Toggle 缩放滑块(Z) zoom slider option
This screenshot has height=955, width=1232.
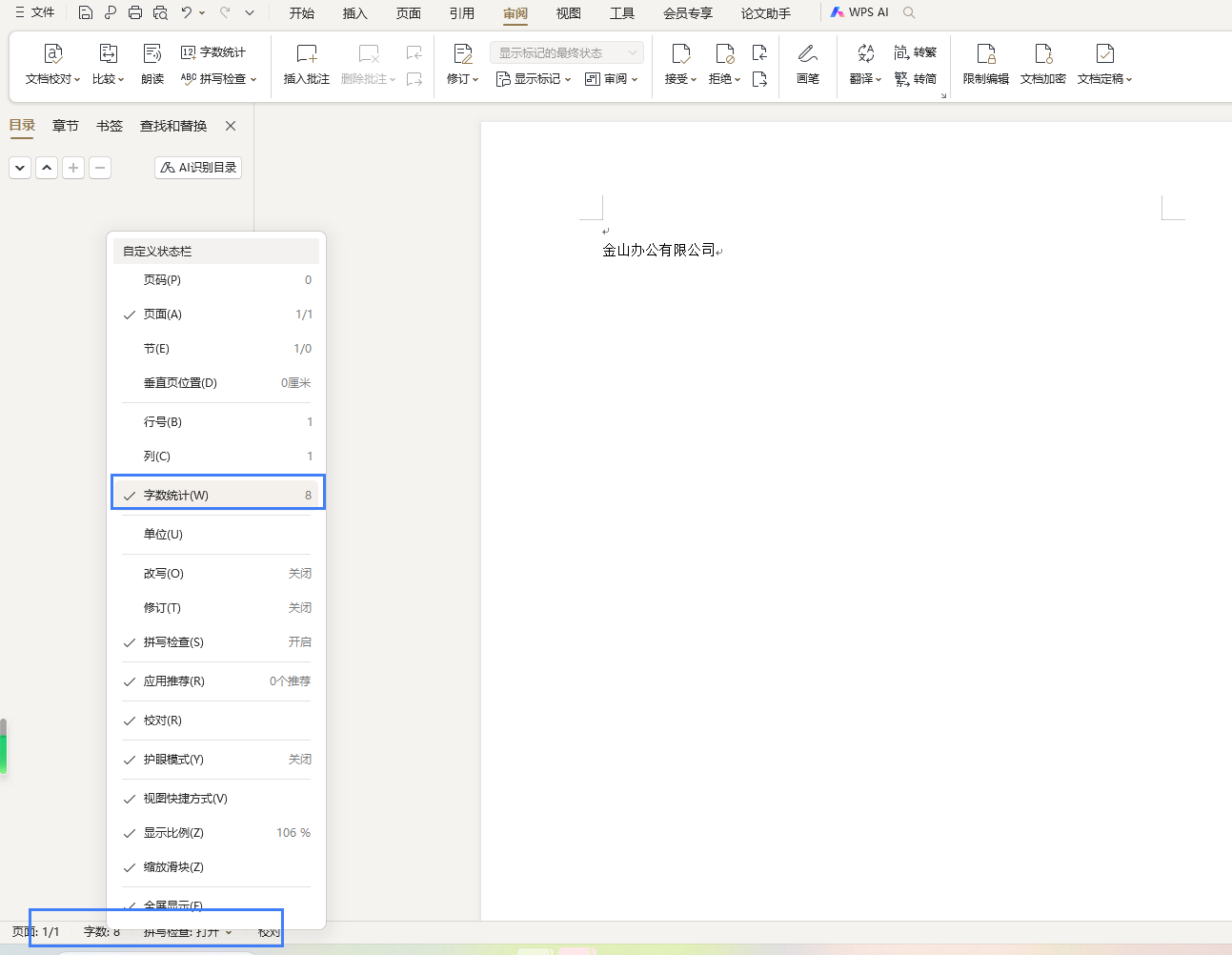click(217, 867)
